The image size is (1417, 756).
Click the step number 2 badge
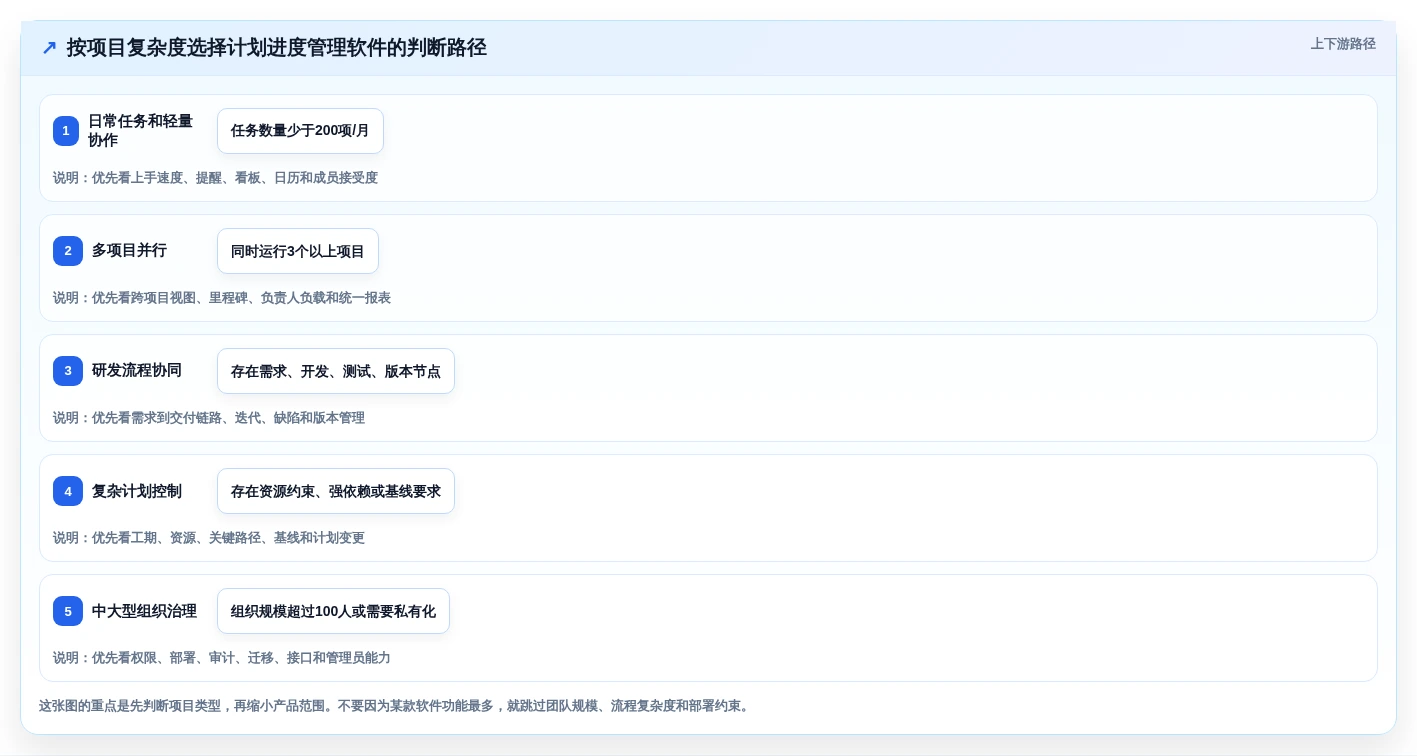[x=68, y=251]
